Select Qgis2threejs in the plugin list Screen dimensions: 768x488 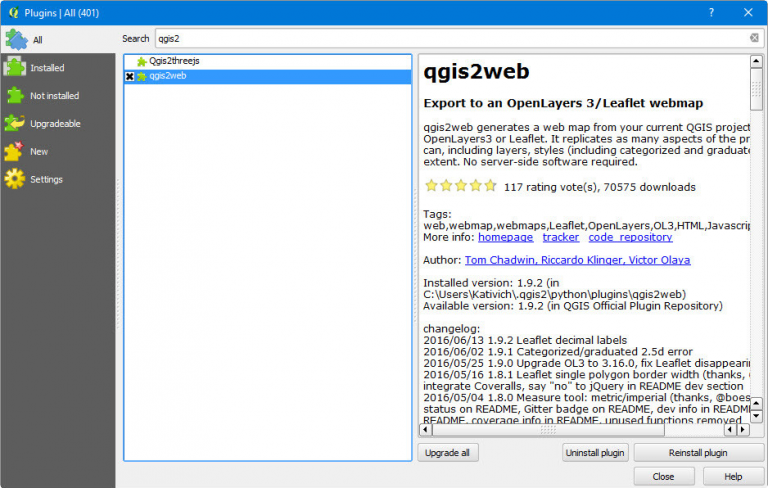(267, 61)
